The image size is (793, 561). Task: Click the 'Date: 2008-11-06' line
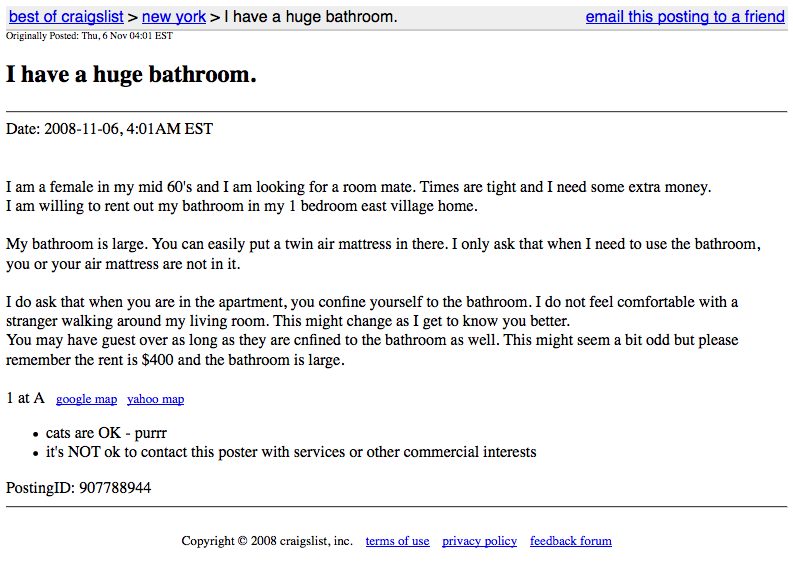[x=109, y=129]
